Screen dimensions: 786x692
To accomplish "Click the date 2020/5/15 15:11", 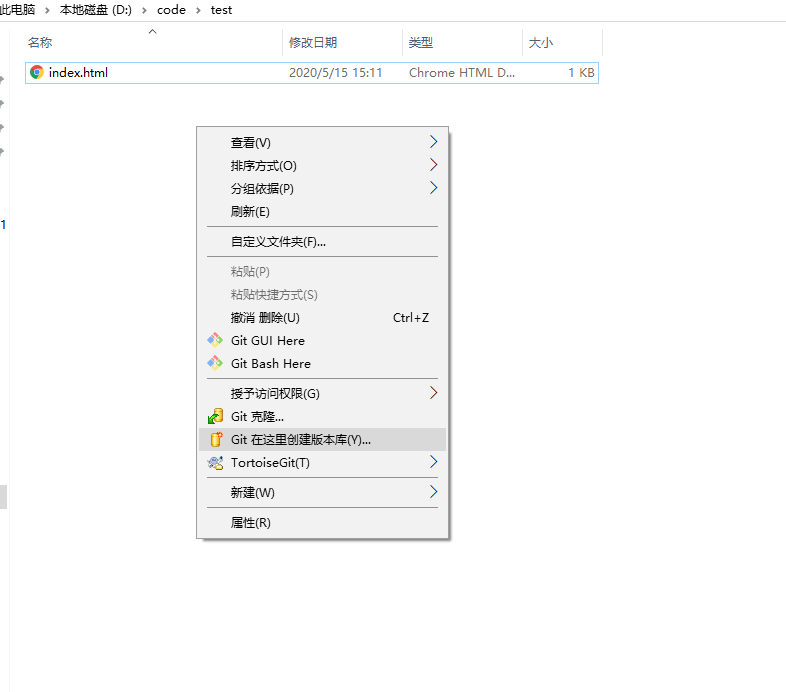I will click(x=335, y=73).
